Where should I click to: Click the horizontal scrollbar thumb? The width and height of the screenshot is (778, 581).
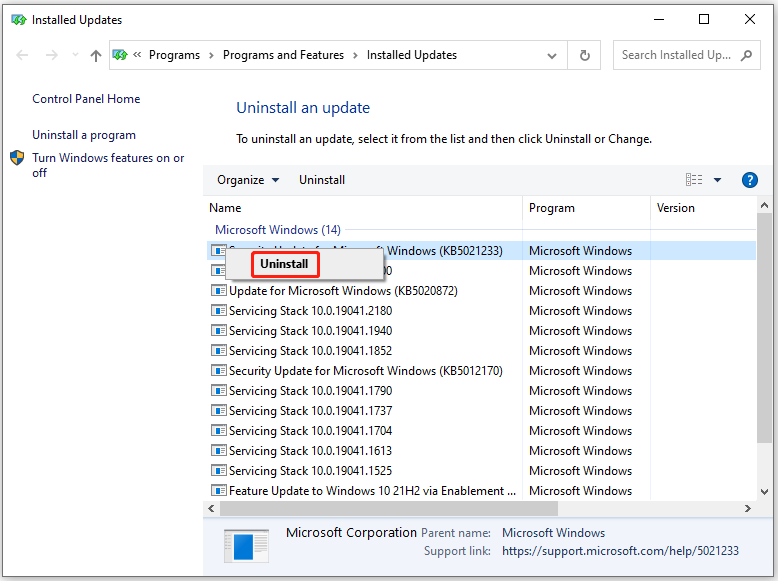click(389, 508)
